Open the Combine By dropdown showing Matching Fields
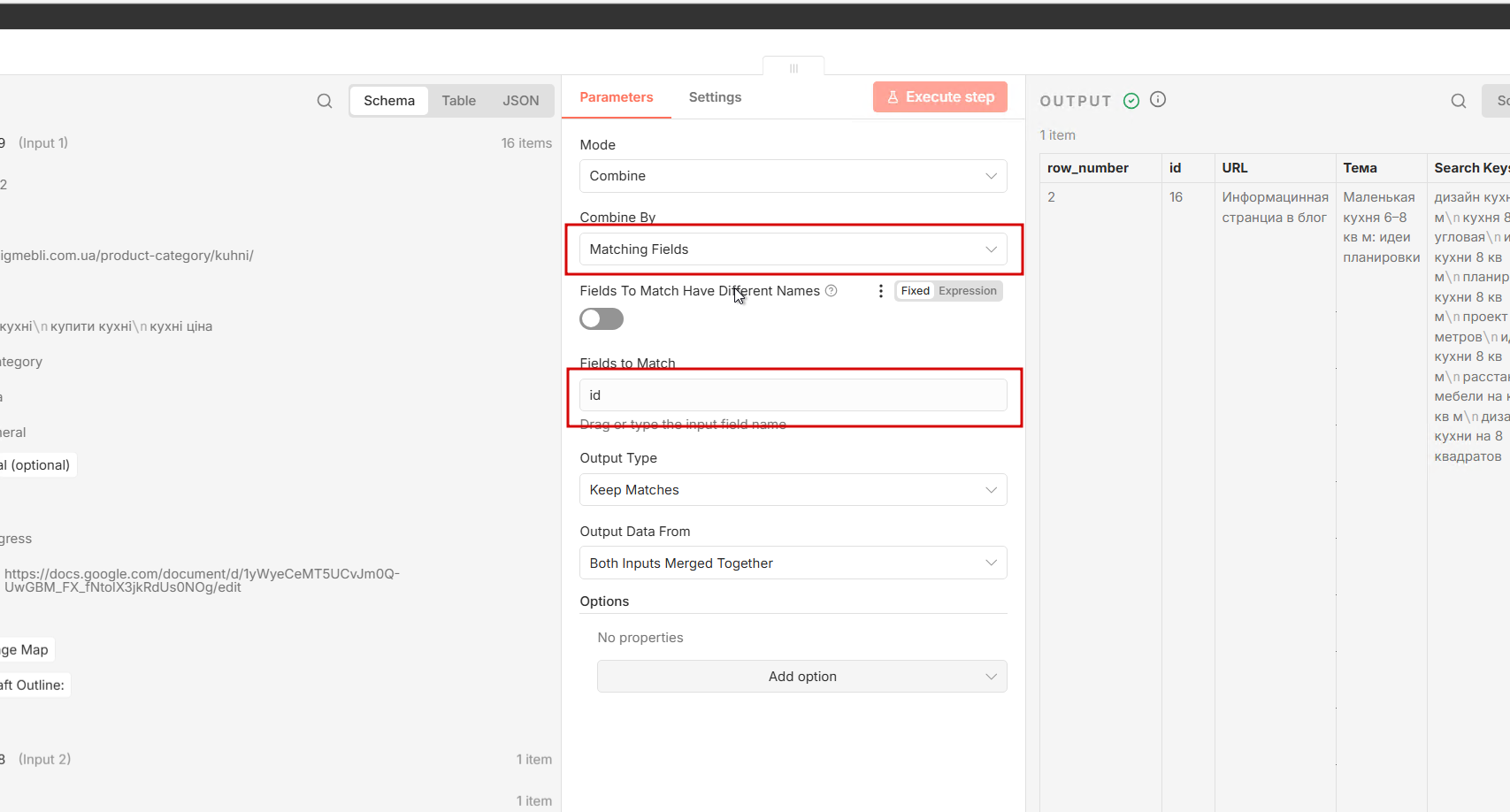1510x812 pixels. (x=793, y=249)
